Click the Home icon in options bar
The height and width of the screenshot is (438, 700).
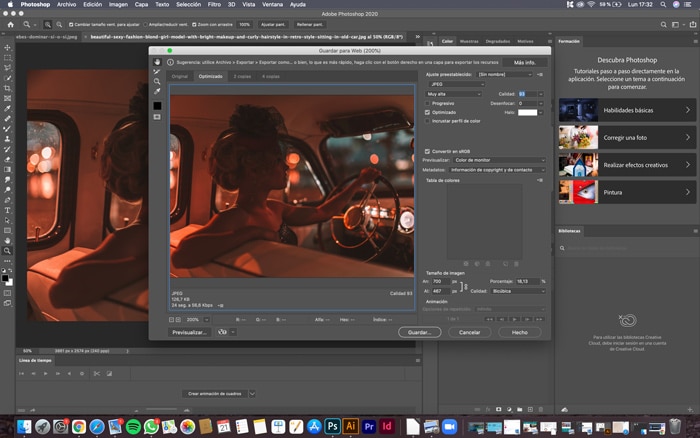pos(10,25)
